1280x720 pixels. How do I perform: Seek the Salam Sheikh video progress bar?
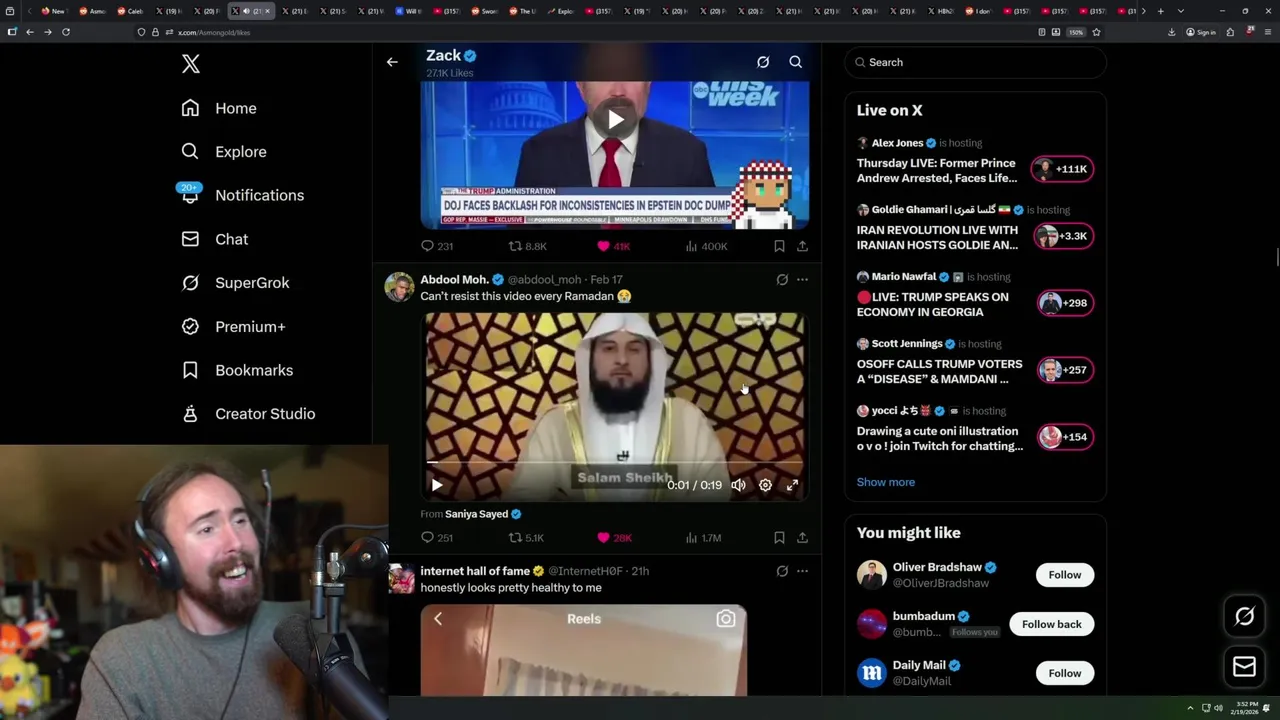point(615,463)
